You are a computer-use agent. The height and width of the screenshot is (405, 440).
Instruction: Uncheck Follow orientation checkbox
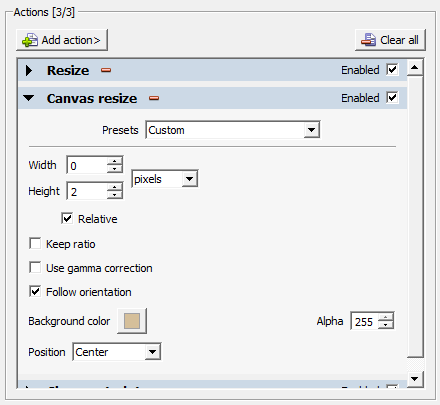pos(35,292)
